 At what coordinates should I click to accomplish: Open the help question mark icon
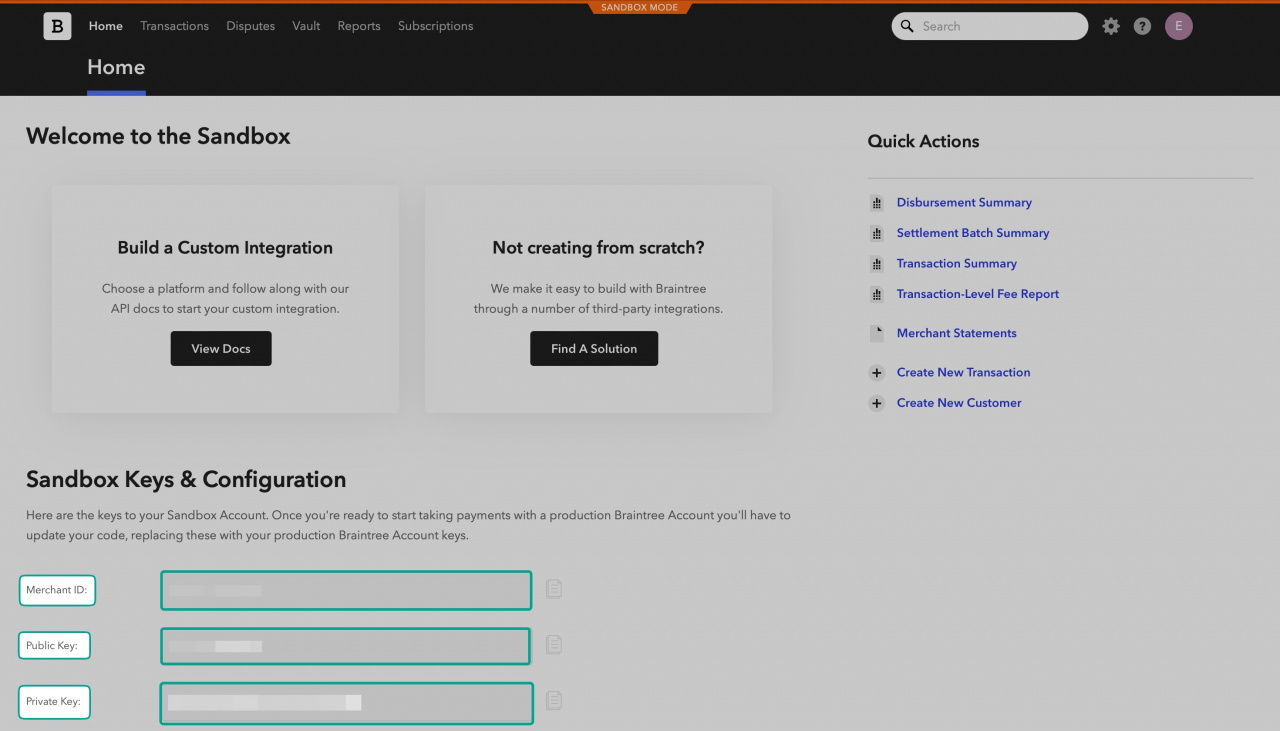click(1142, 26)
